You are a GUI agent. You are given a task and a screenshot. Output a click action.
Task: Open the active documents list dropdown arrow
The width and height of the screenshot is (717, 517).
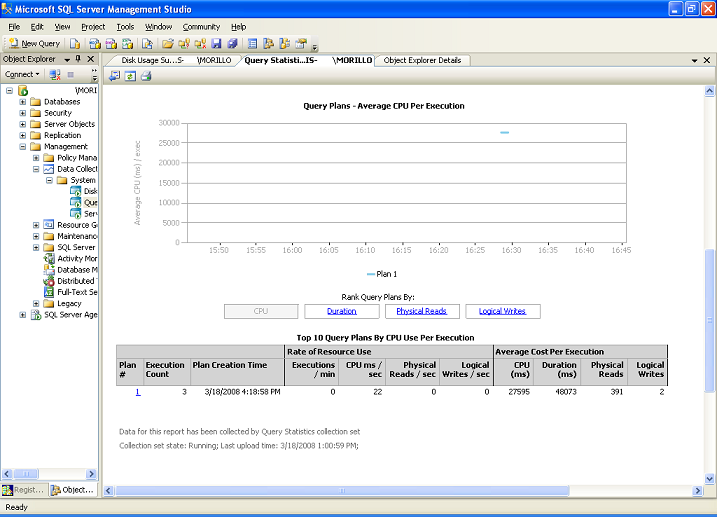(694, 60)
